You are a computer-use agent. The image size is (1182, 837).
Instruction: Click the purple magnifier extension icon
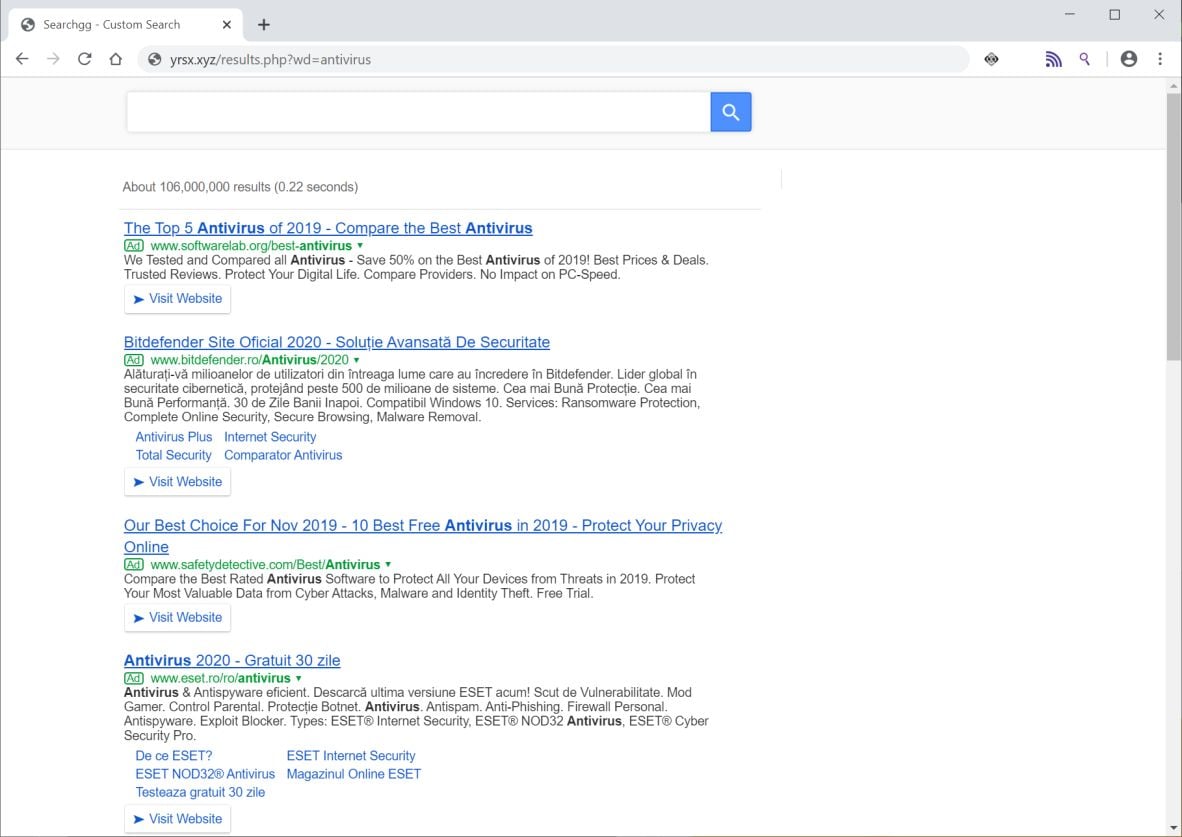[x=1084, y=59]
